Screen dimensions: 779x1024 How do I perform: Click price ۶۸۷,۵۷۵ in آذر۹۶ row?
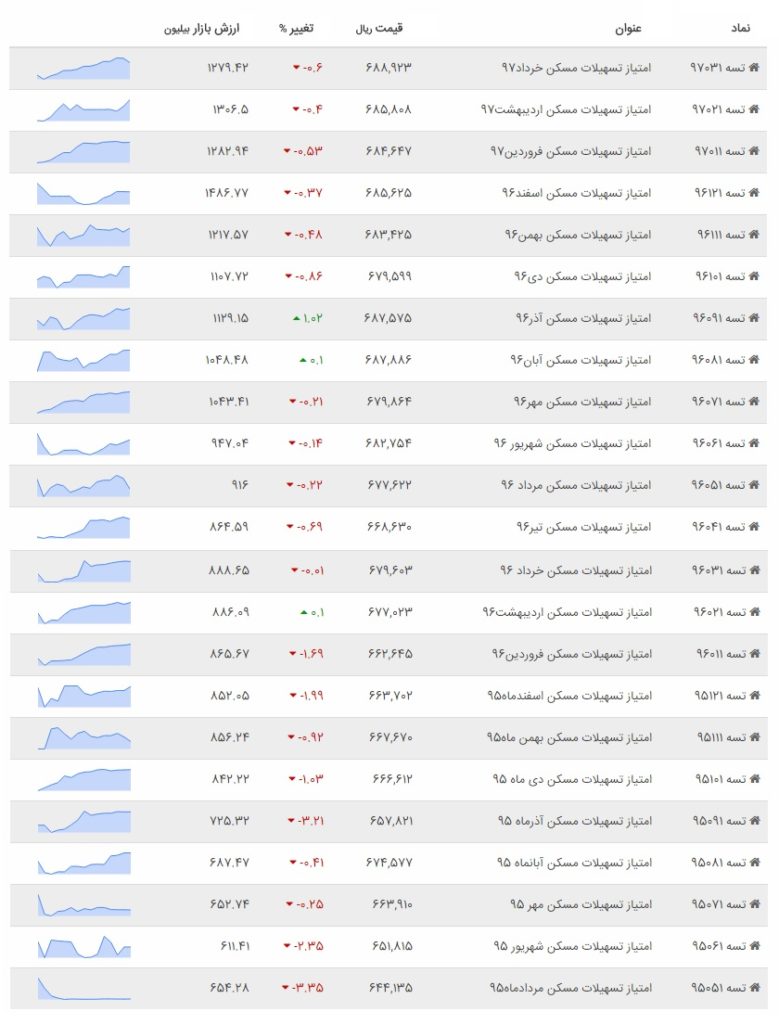coord(388,319)
